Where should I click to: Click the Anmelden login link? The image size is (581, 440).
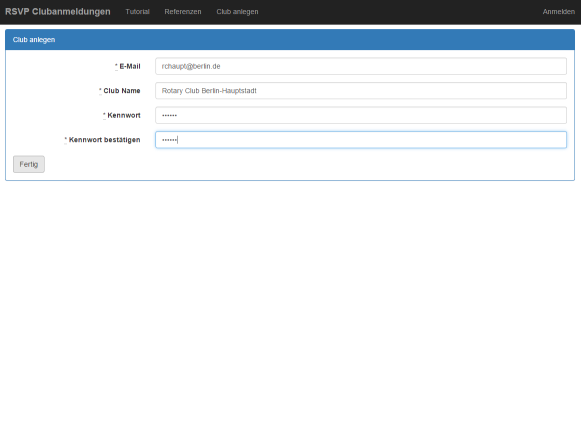558,12
